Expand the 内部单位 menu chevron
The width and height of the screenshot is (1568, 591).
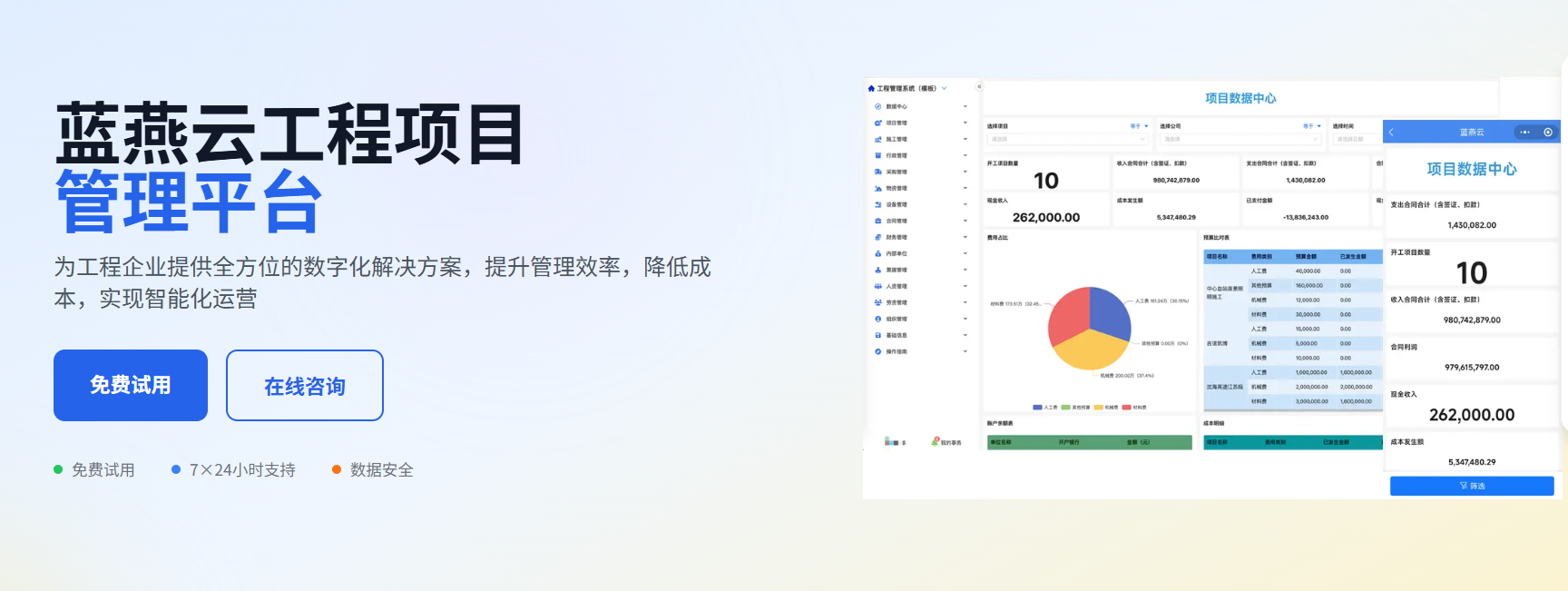coord(965,253)
